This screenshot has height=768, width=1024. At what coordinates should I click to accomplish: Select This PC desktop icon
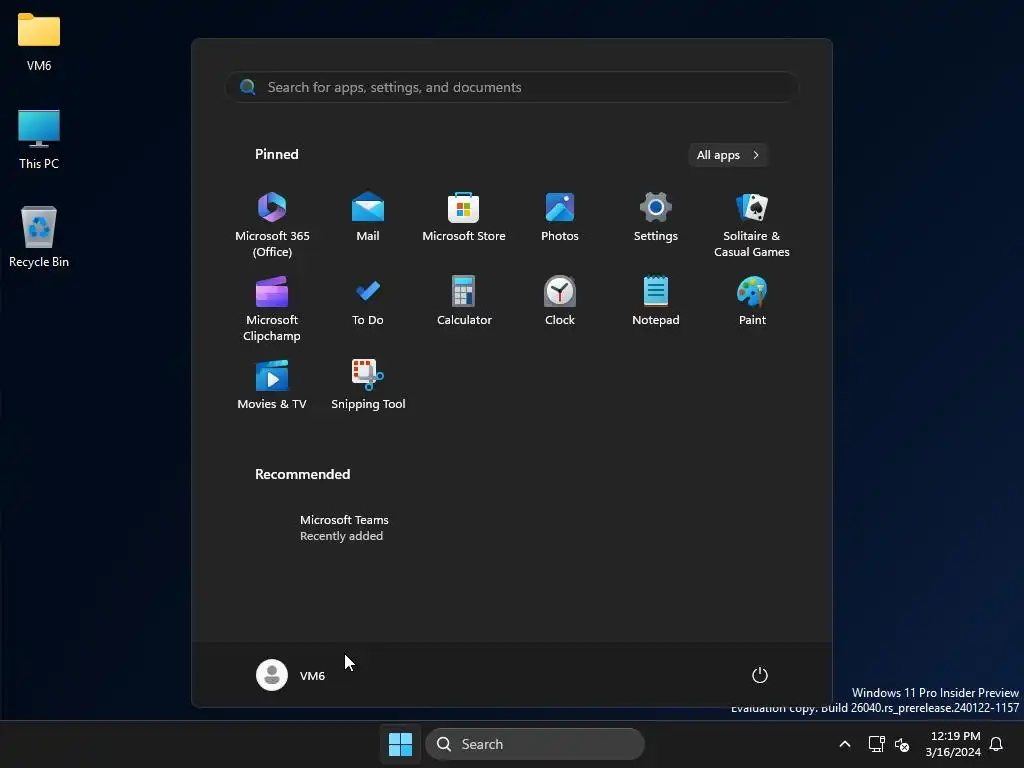(39, 139)
